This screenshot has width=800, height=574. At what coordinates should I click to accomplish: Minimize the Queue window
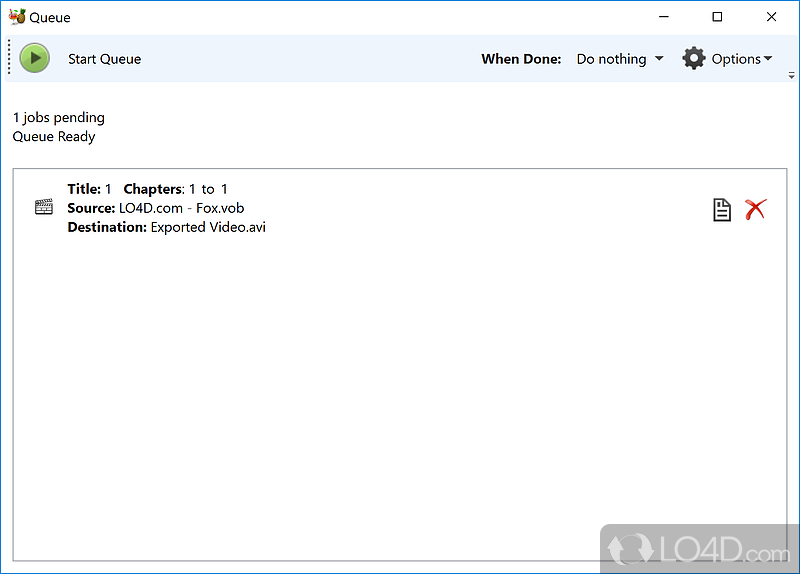pyautogui.click(x=664, y=17)
